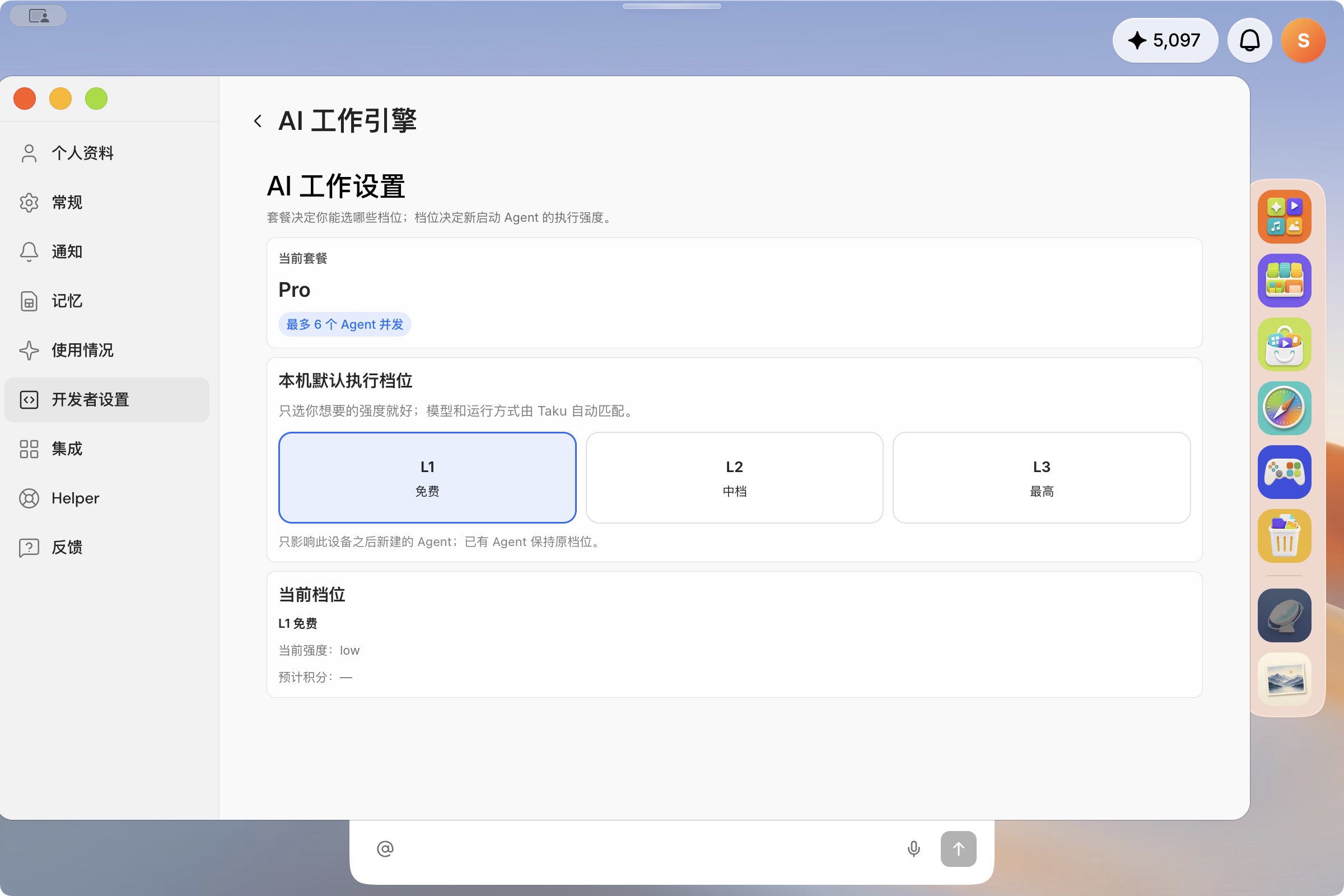Screen dimensions: 1344x896
Task: Click the screen-sharing icon at top left
Action: tap(38, 16)
